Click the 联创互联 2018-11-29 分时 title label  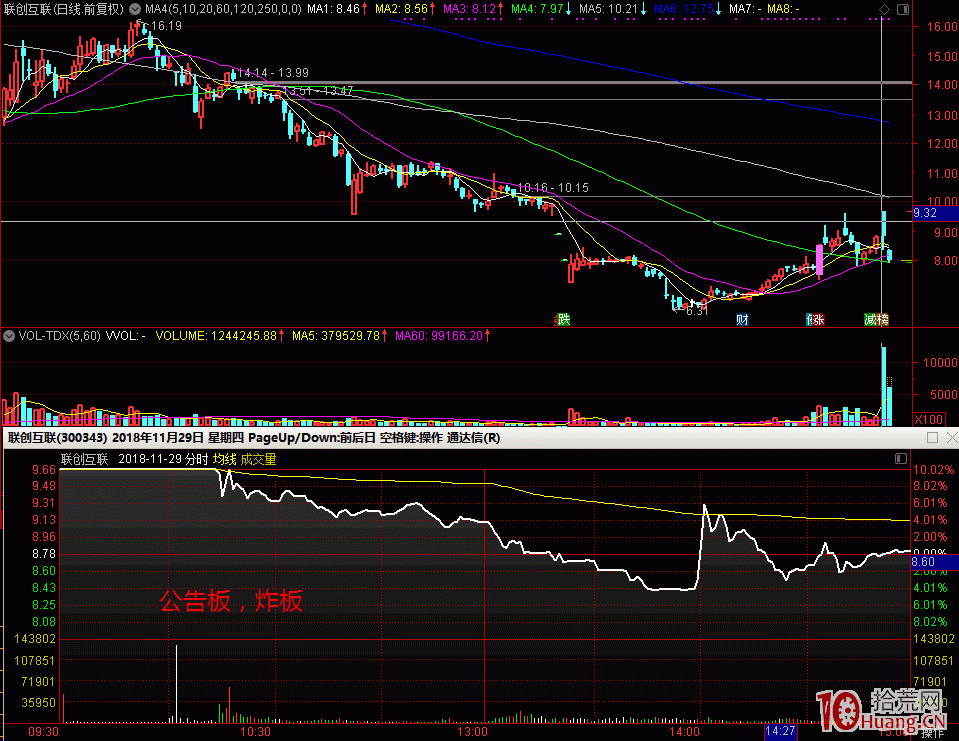(x=134, y=459)
